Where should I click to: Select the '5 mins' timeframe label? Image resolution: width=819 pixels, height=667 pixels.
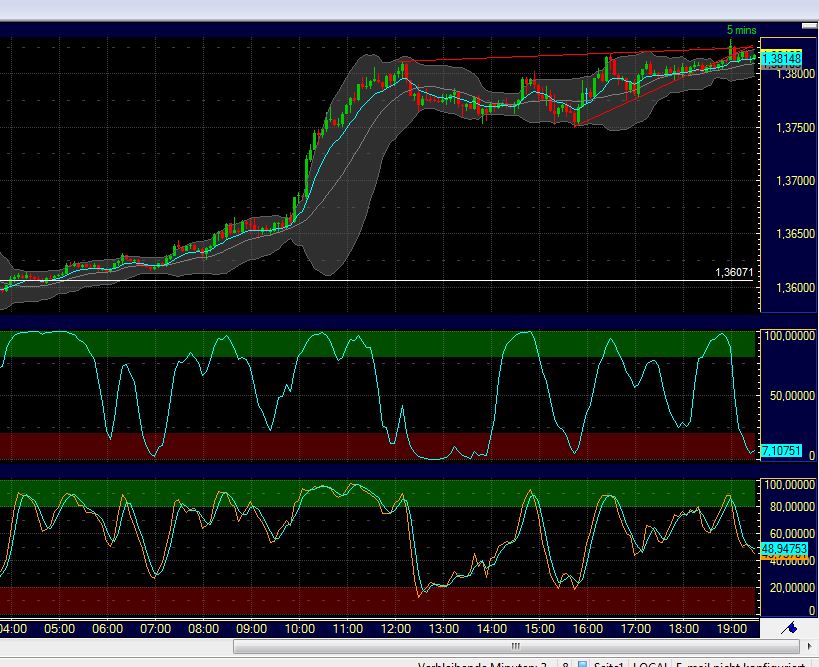pyautogui.click(x=741, y=30)
